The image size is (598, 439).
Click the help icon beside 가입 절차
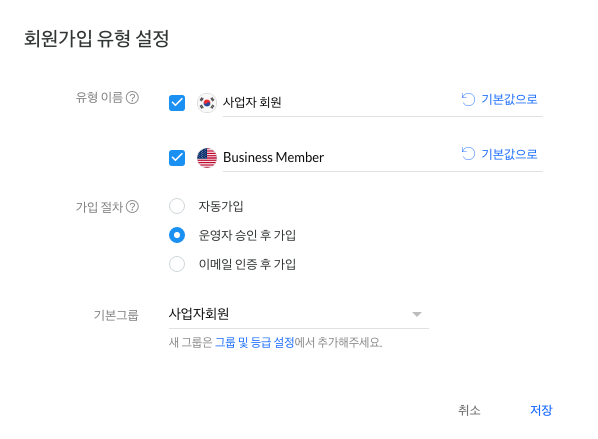coord(132,207)
